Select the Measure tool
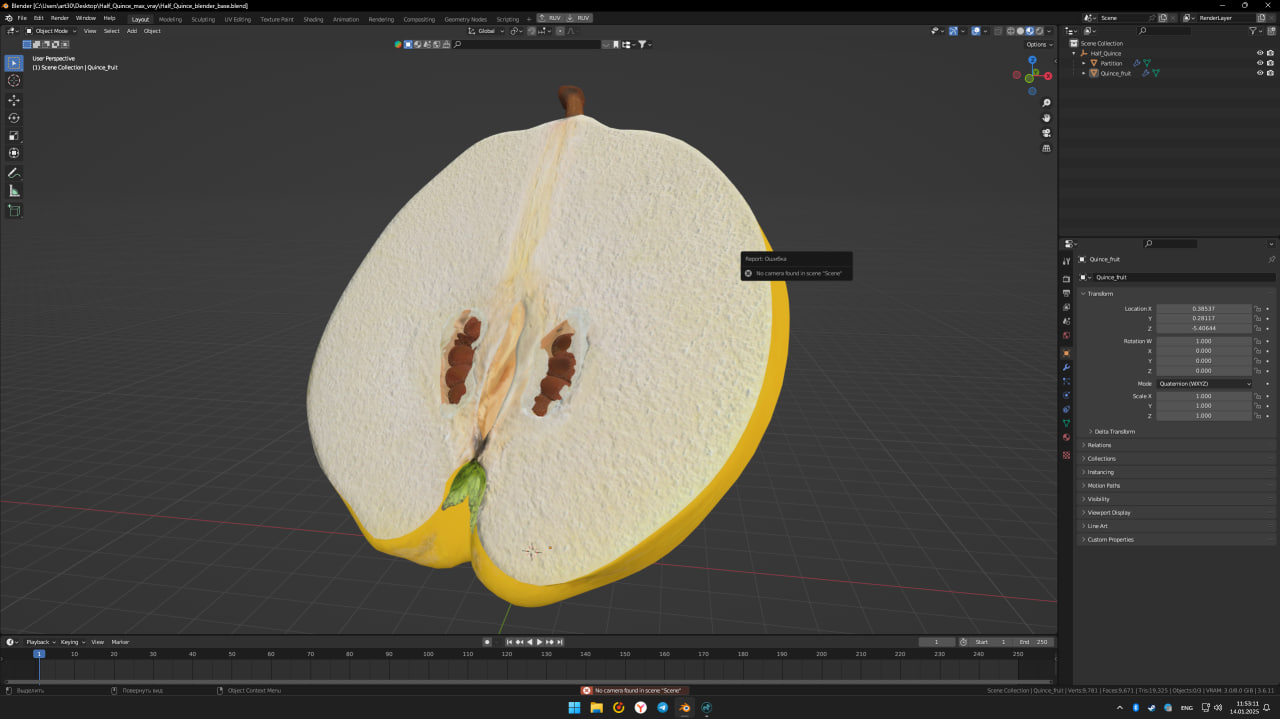The image size is (1280, 719). pyautogui.click(x=14, y=191)
